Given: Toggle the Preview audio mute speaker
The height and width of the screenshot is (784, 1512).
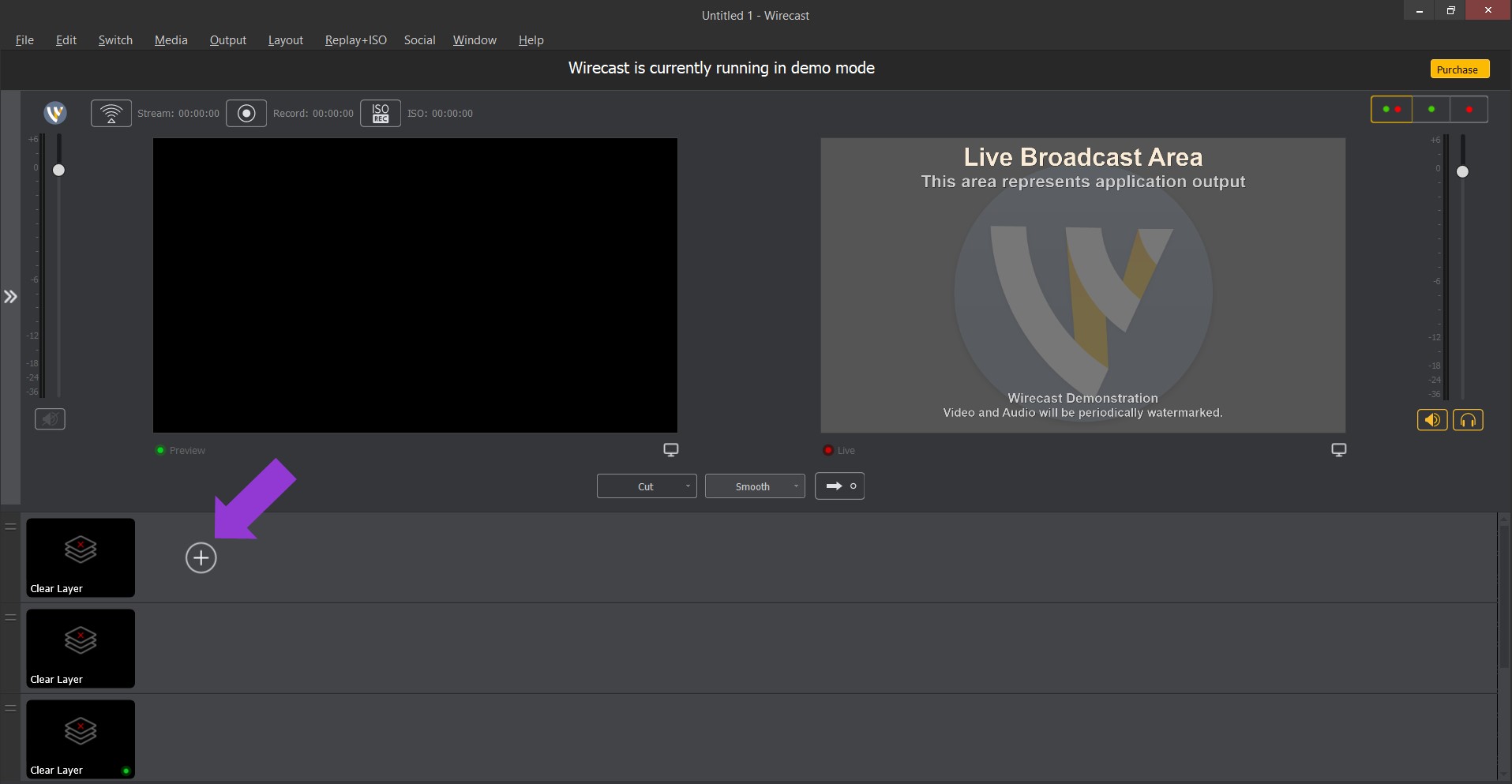Looking at the screenshot, I should (x=50, y=419).
